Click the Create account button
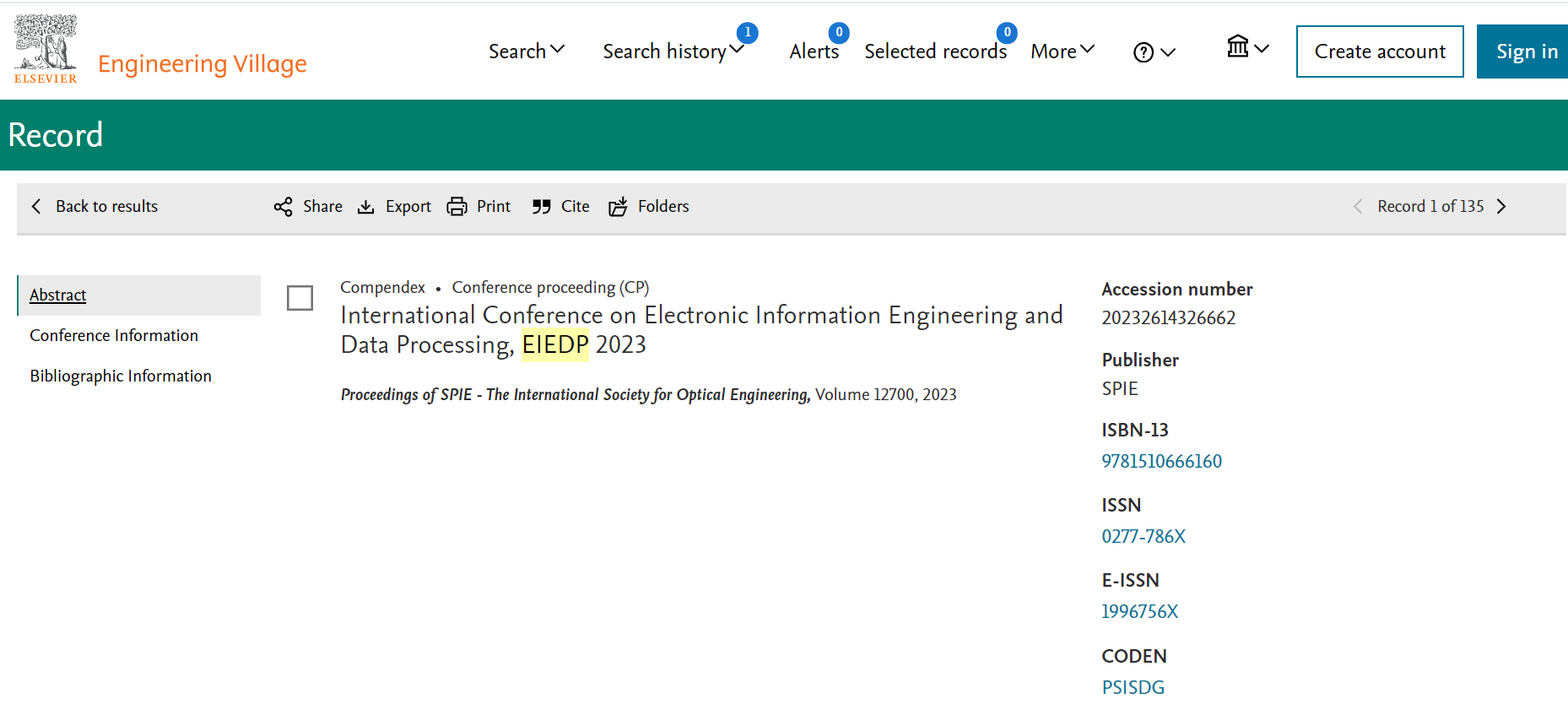The height and width of the screenshot is (726, 1568). tap(1380, 51)
